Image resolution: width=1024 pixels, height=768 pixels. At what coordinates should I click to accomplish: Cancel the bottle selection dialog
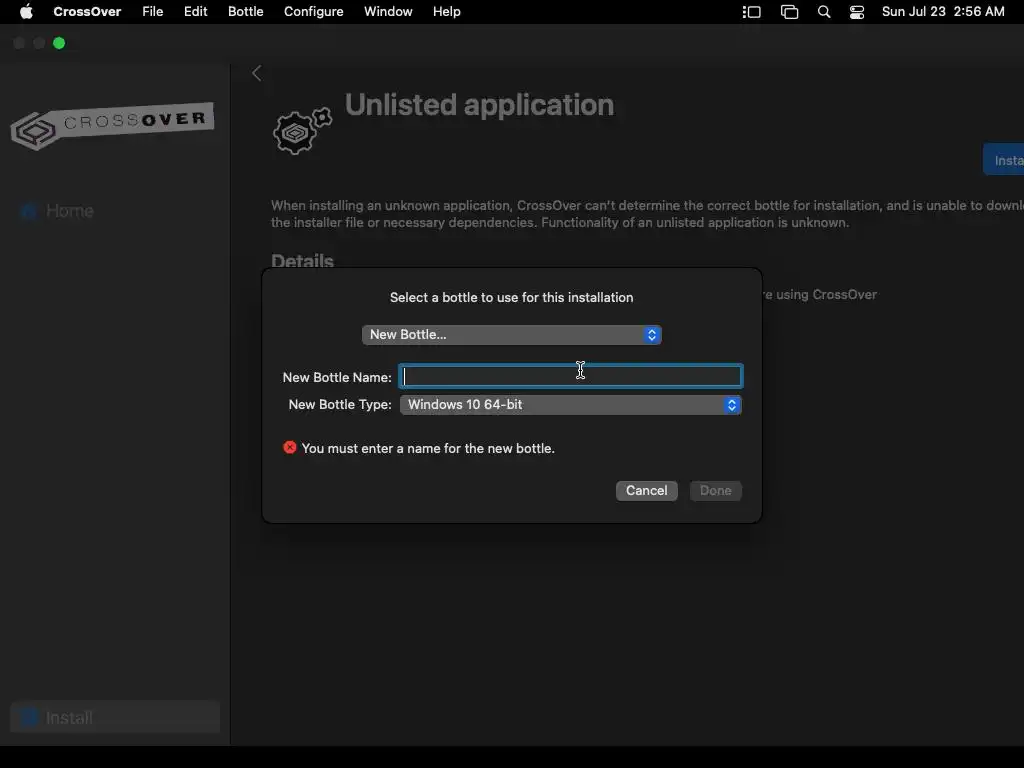647,490
